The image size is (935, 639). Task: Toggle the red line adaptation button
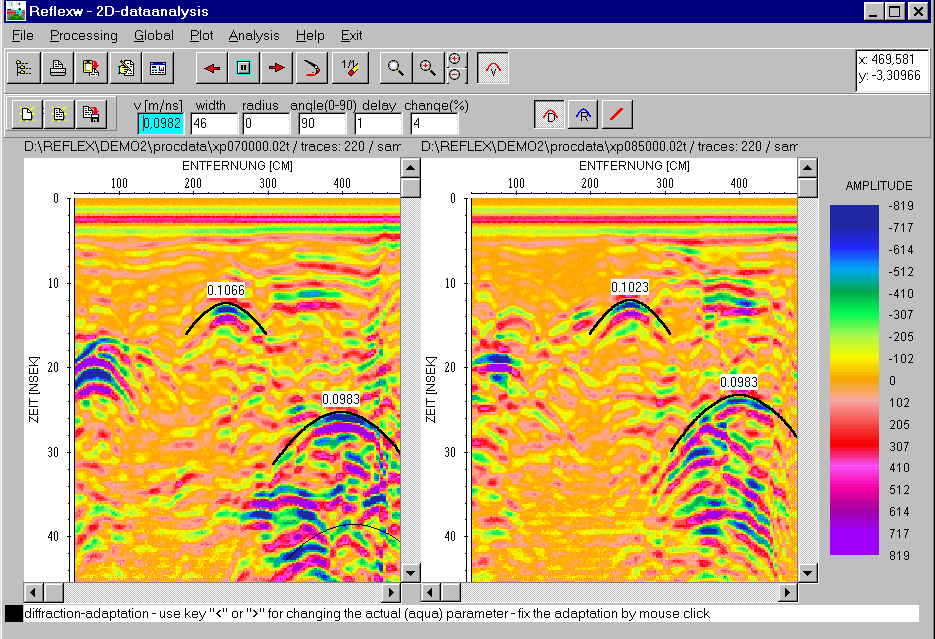pyautogui.click(x=616, y=114)
